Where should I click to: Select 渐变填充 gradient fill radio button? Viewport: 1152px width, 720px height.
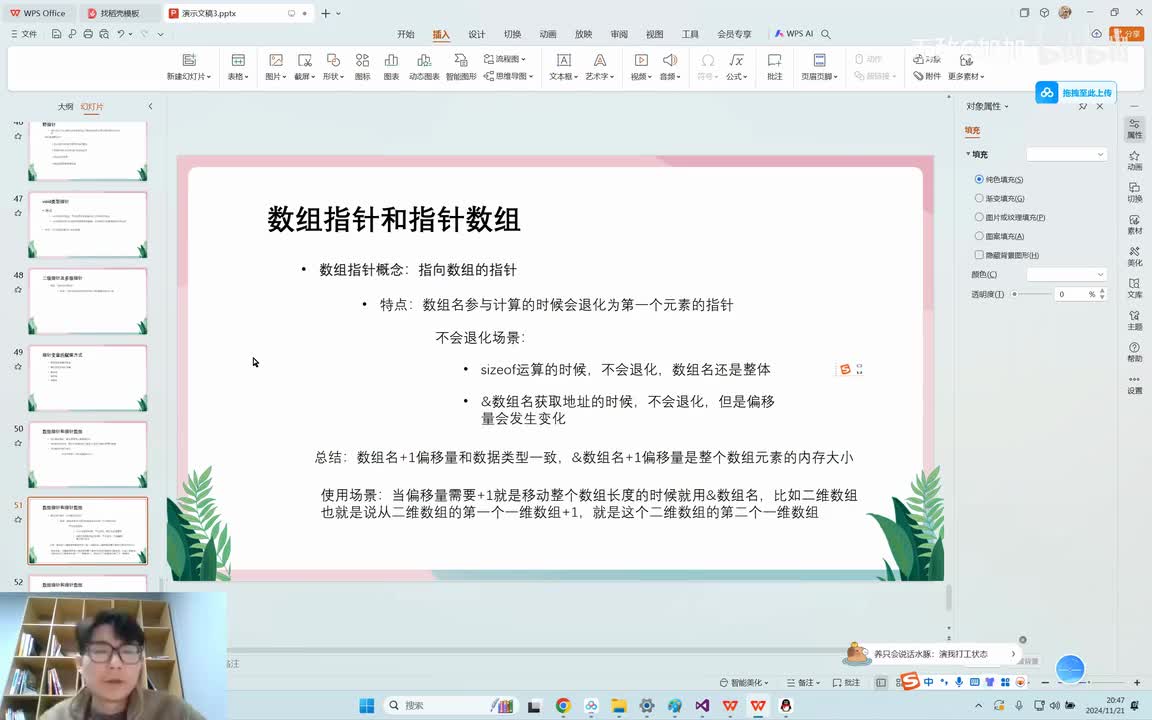coord(979,198)
